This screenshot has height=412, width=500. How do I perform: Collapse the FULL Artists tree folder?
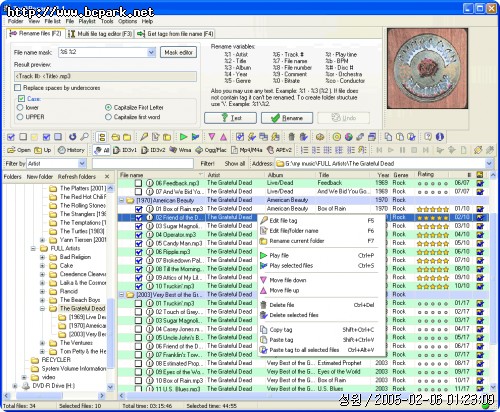33,249
